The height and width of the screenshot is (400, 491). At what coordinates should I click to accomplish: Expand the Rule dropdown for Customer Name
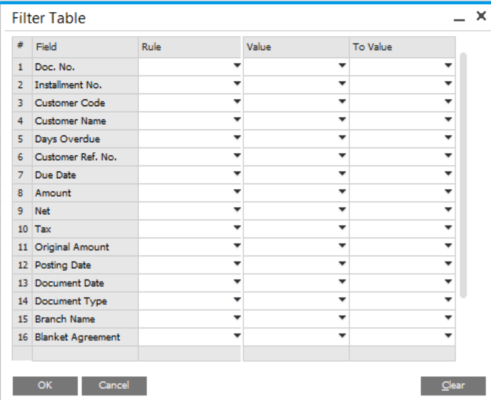[x=237, y=119]
